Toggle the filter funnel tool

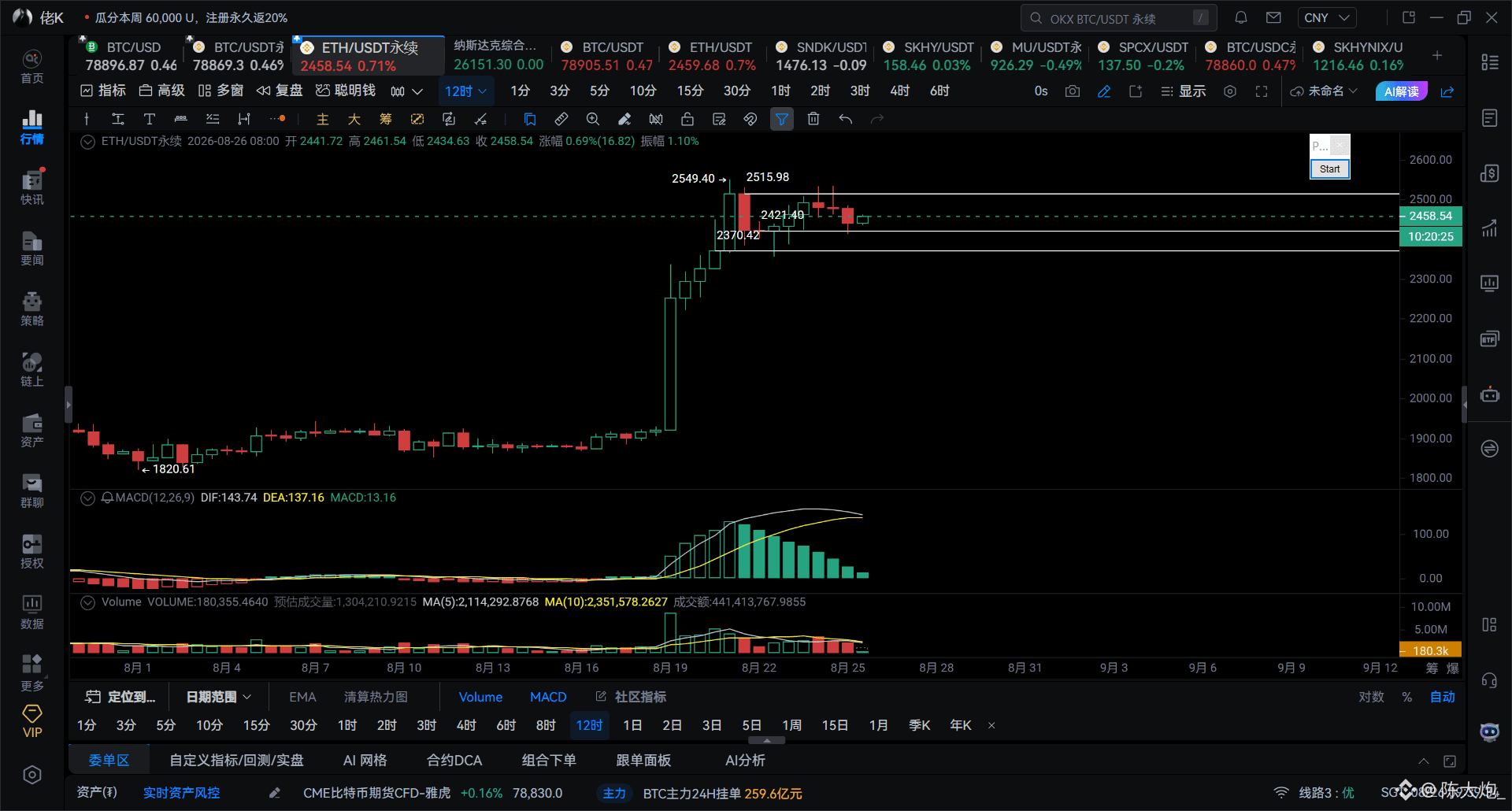782,119
